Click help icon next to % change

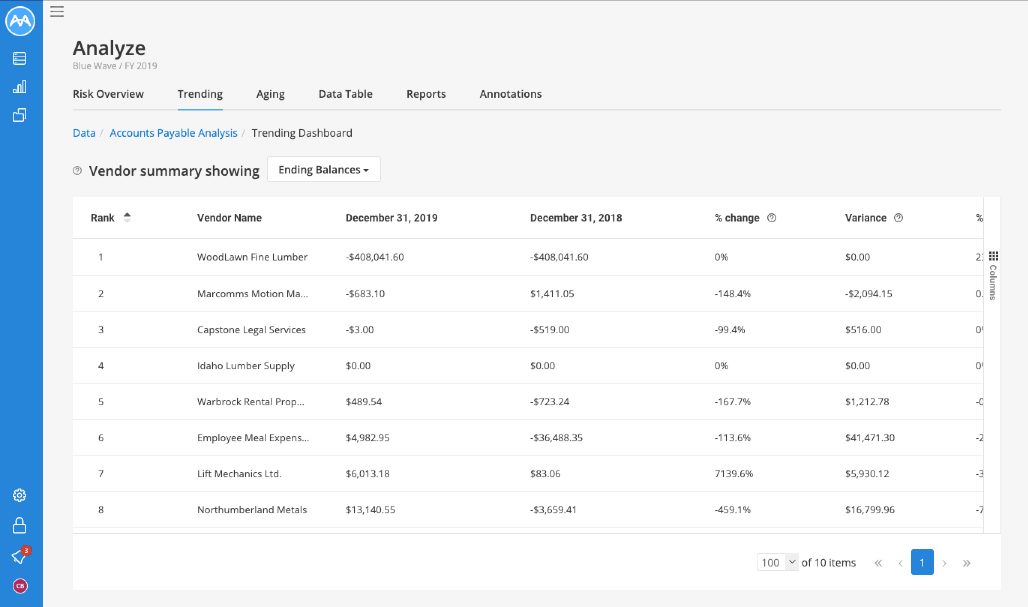772,218
